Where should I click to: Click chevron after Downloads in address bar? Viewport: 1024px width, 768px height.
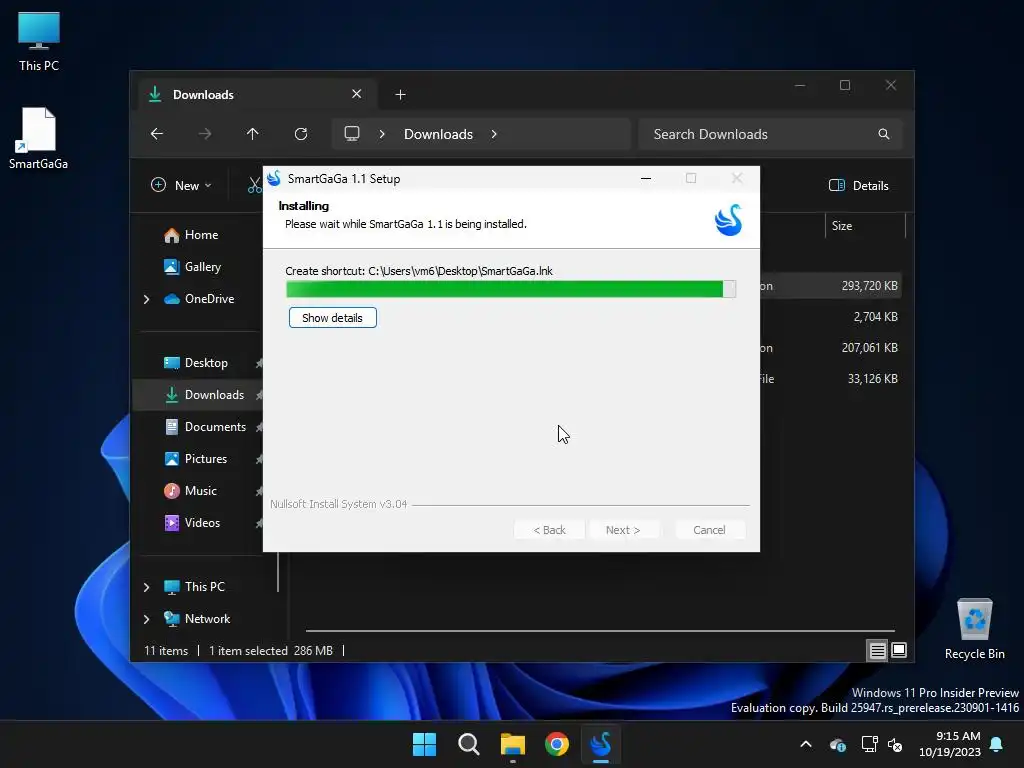click(494, 134)
